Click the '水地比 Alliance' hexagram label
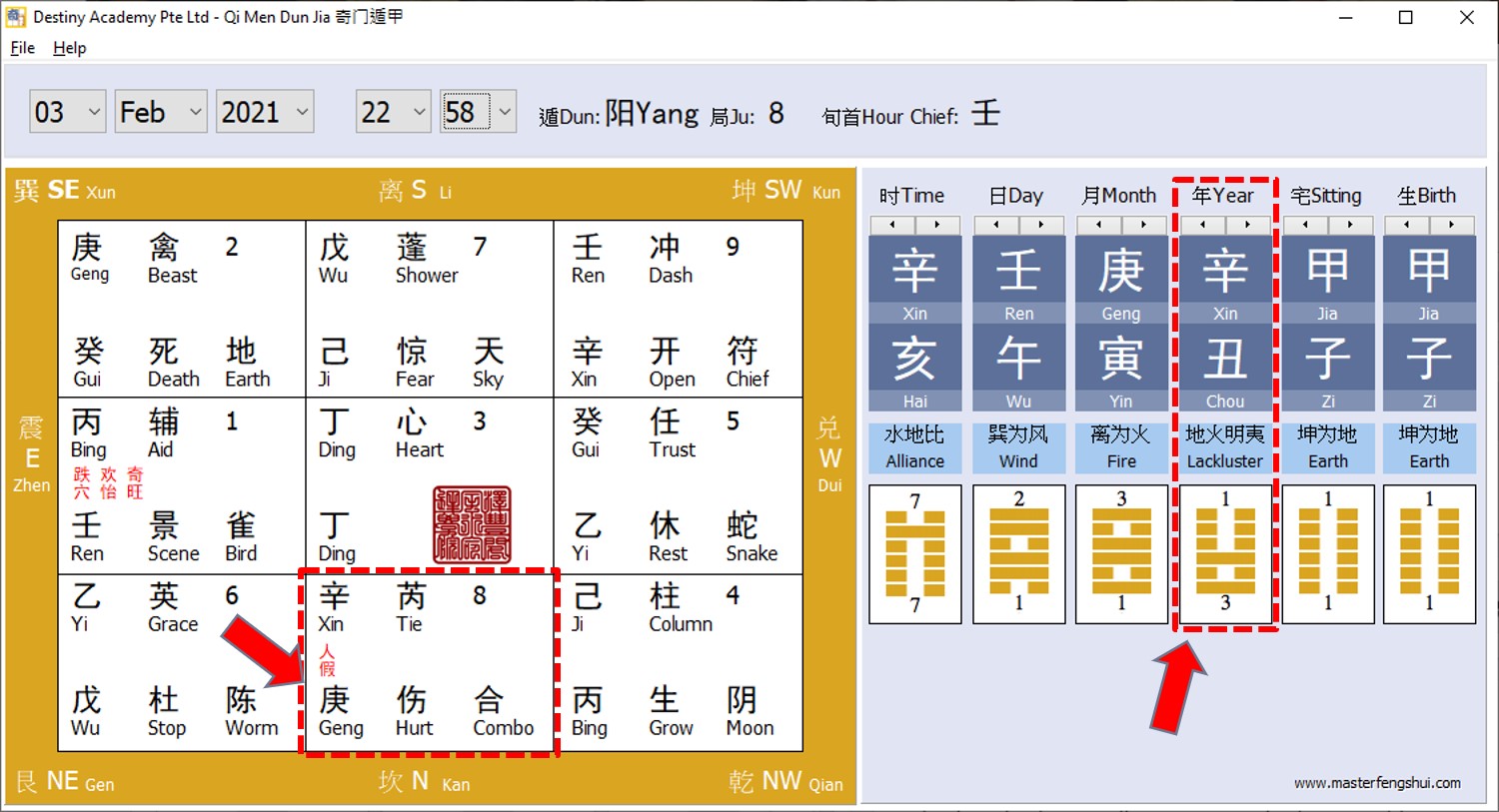The width and height of the screenshot is (1499, 812). coord(915,447)
